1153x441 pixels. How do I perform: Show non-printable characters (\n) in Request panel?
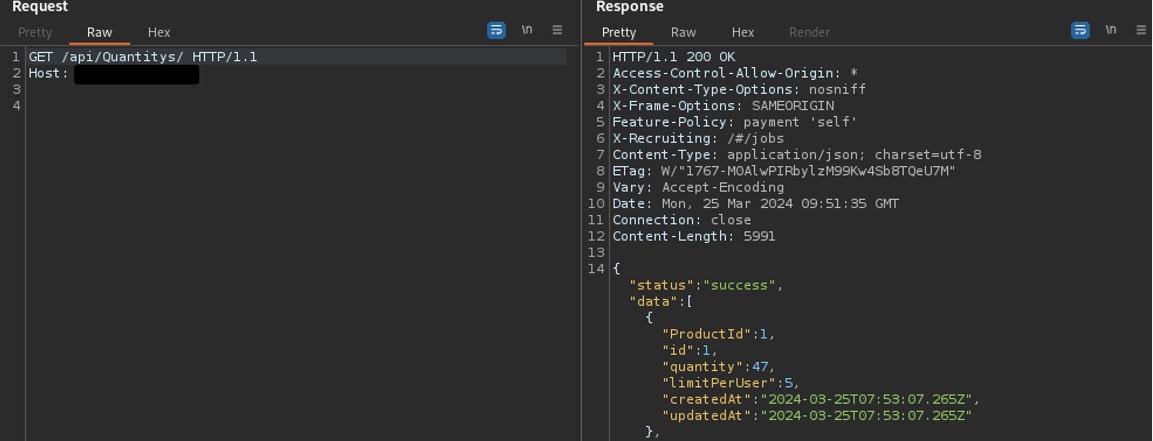click(x=527, y=31)
